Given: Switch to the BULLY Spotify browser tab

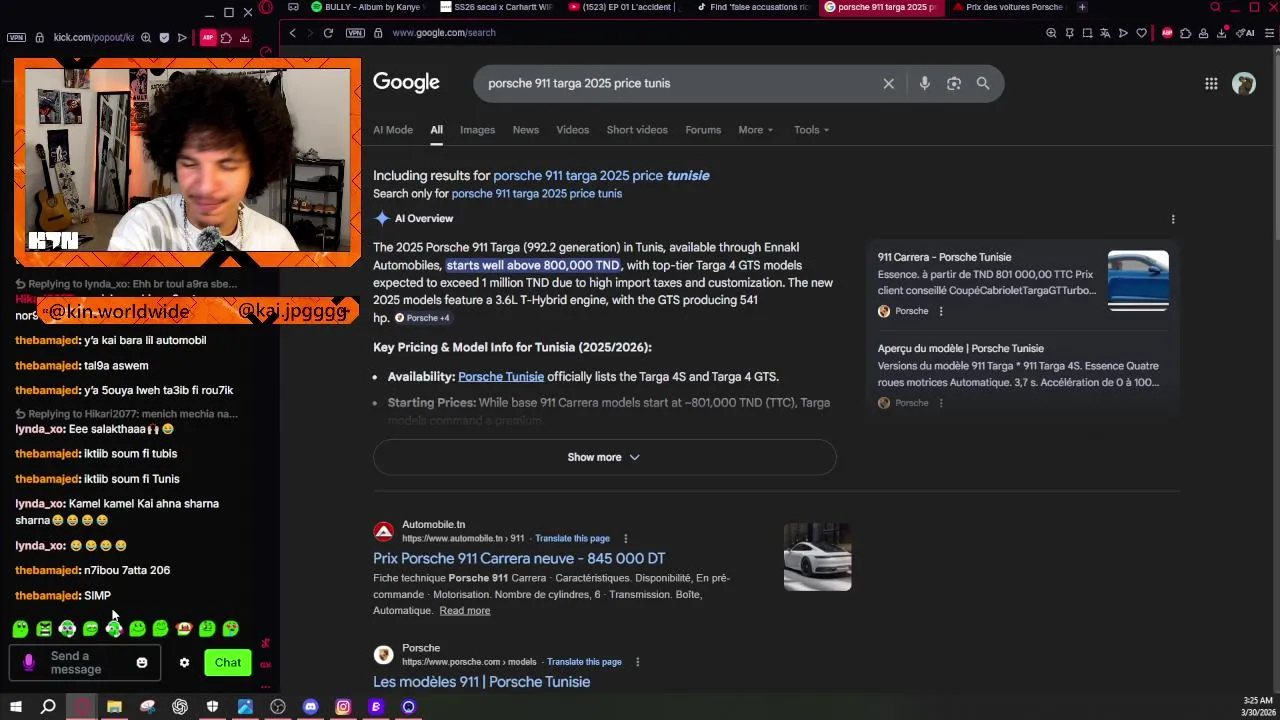Looking at the screenshot, I should 366,7.
